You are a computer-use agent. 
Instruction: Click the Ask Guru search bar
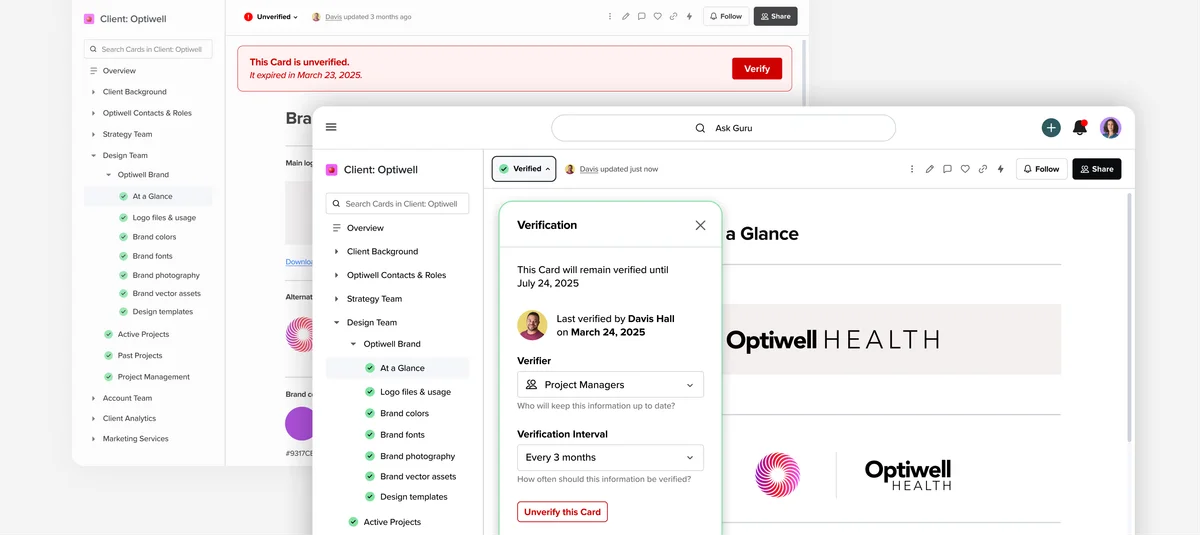tap(723, 128)
